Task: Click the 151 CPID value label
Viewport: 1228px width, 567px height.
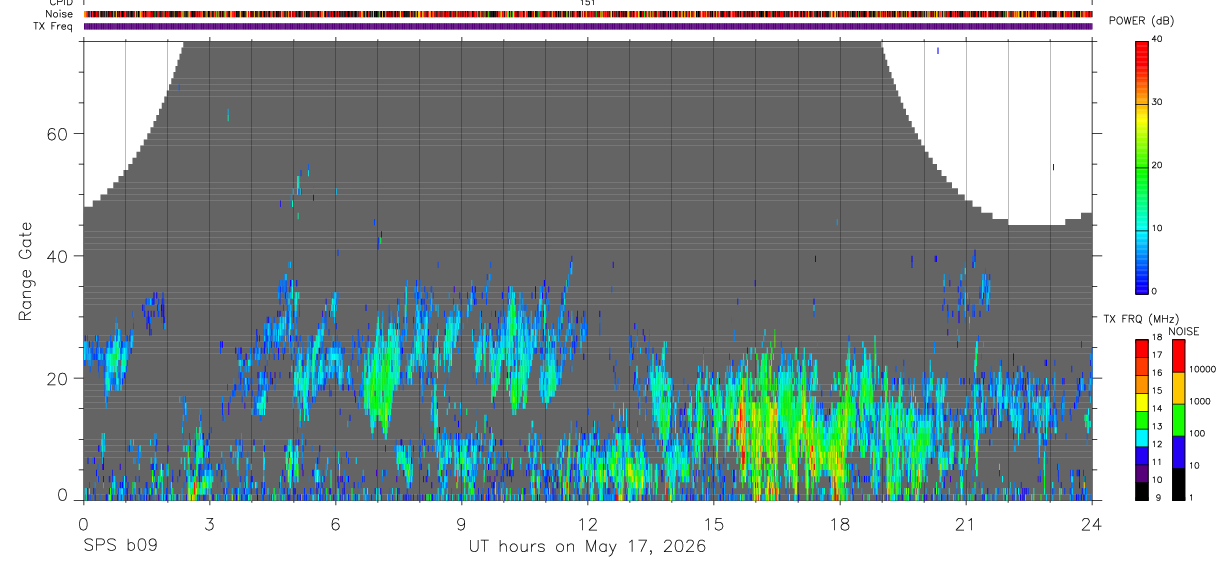Action: click(587, 3)
